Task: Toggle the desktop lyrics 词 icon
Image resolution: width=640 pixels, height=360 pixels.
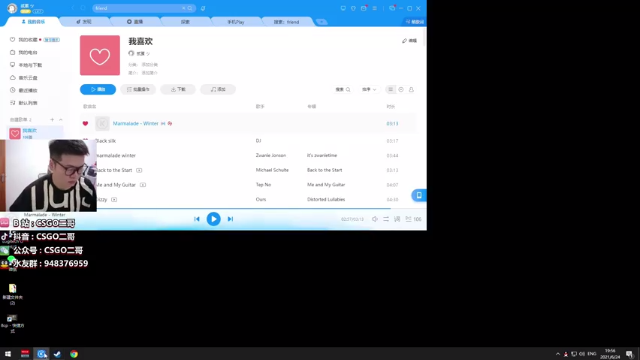Action: [397, 219]
